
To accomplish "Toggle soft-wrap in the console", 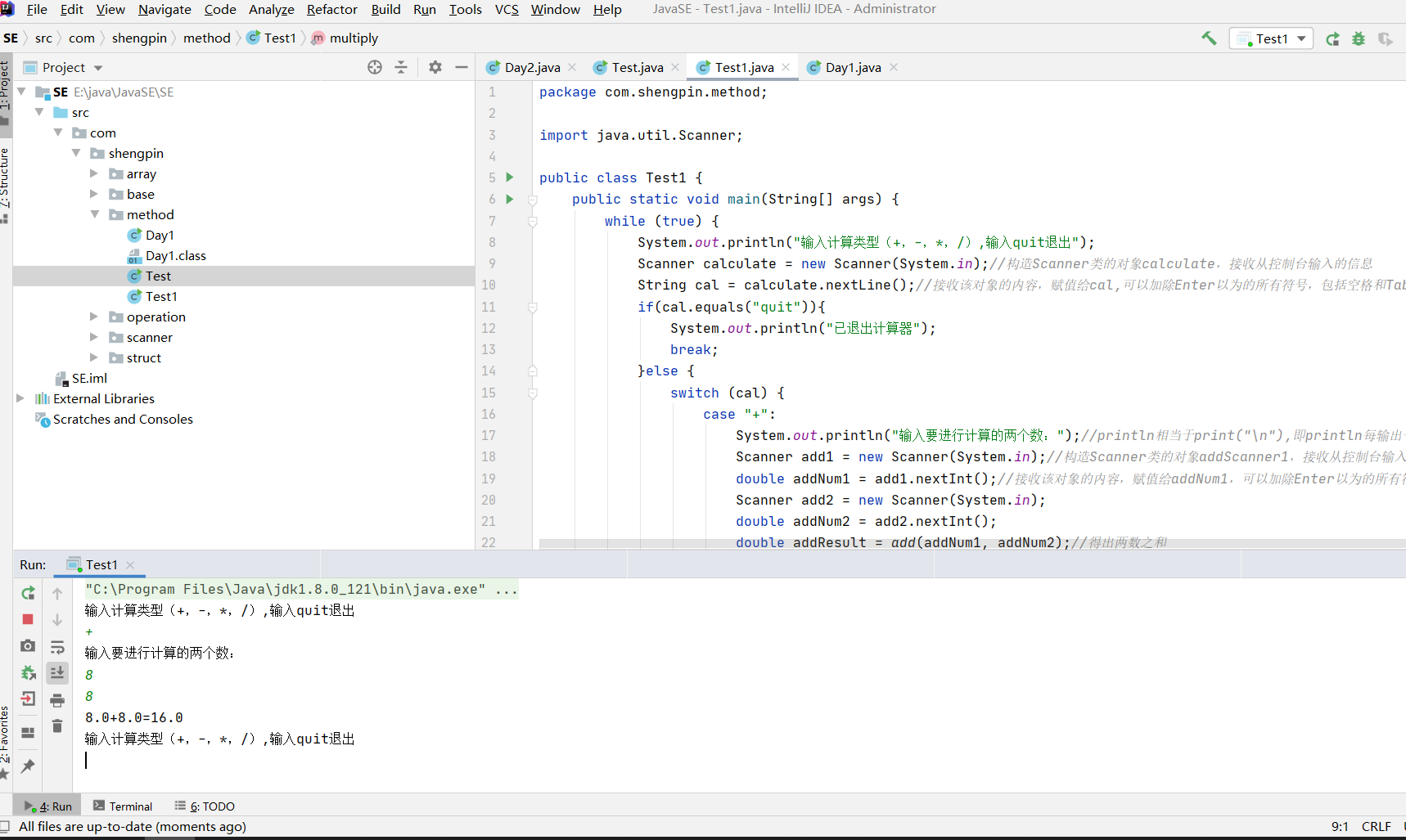I will click(x=57, y=647).
